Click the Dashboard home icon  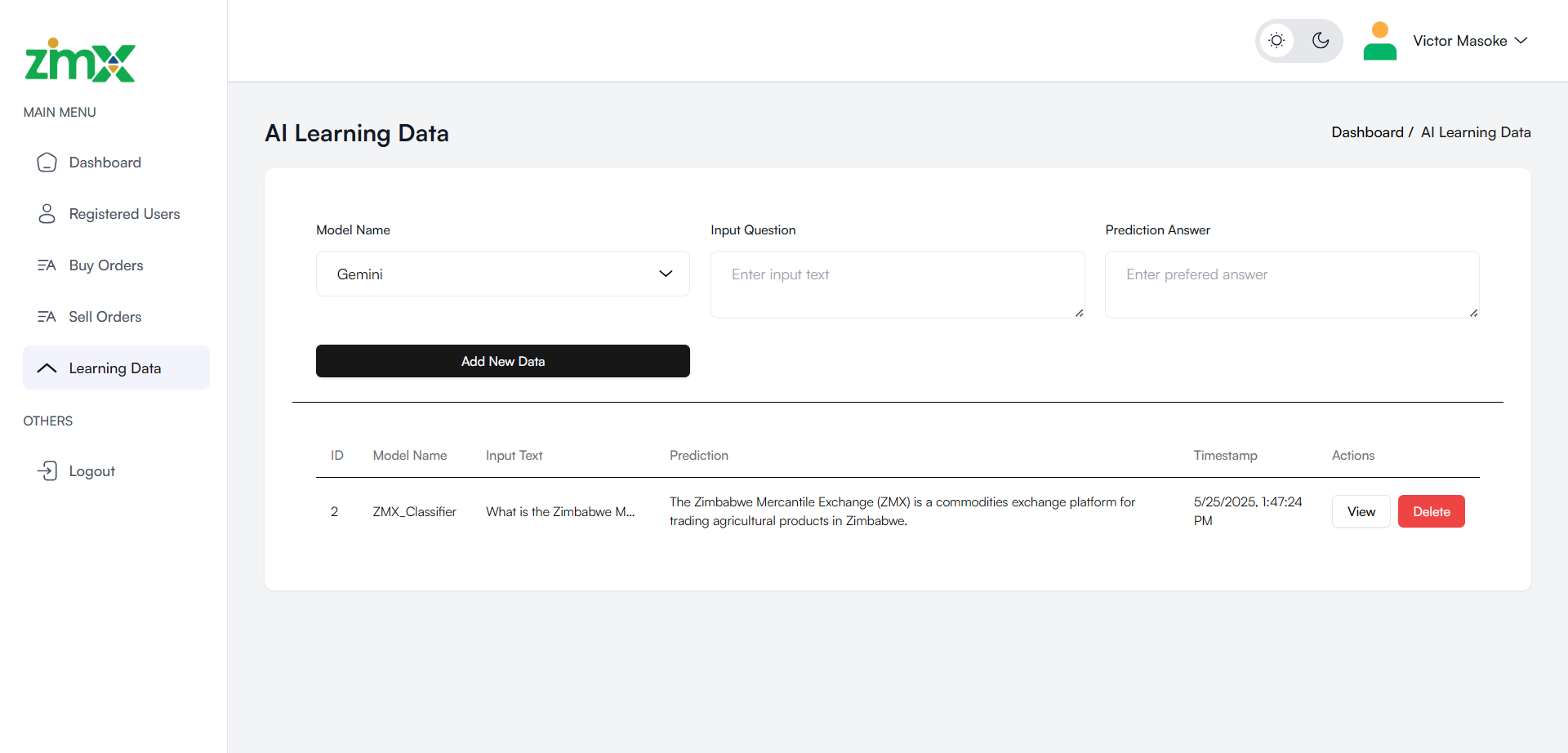pyautogui.click(x=47, y=163)
